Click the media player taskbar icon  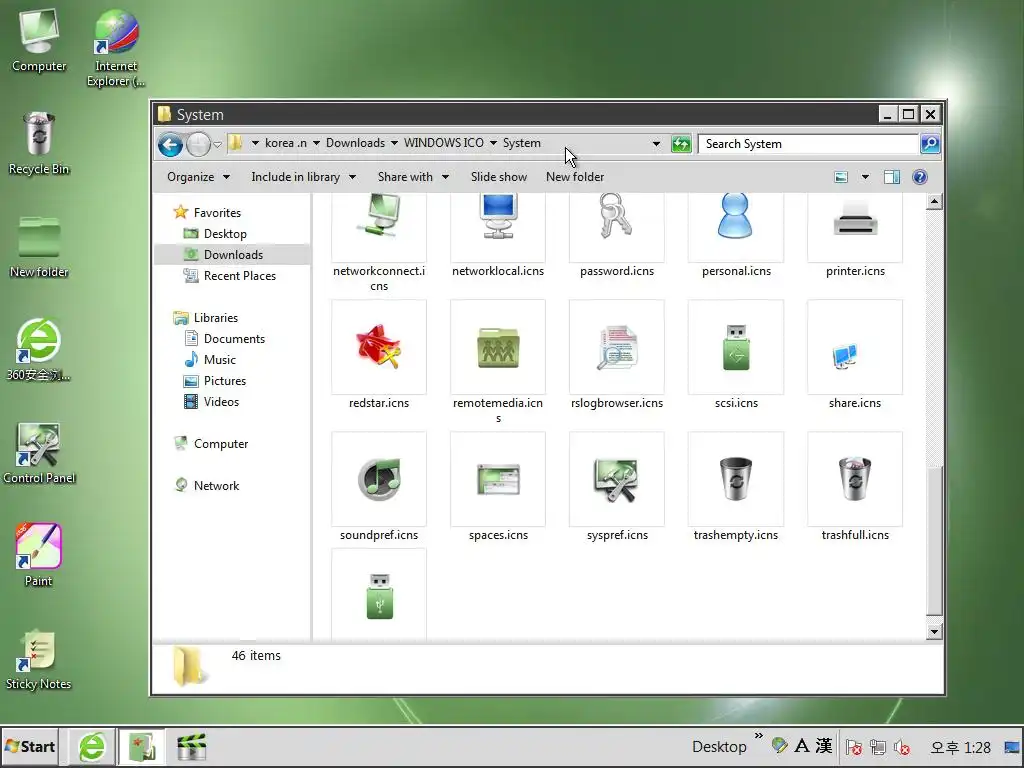point(191,746)
